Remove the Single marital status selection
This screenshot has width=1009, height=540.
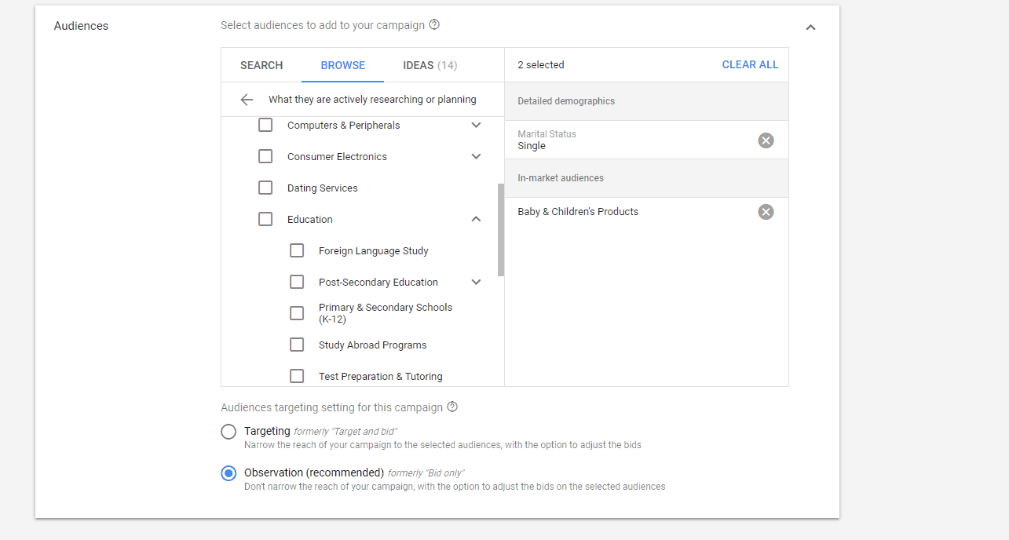click(766, 140)
